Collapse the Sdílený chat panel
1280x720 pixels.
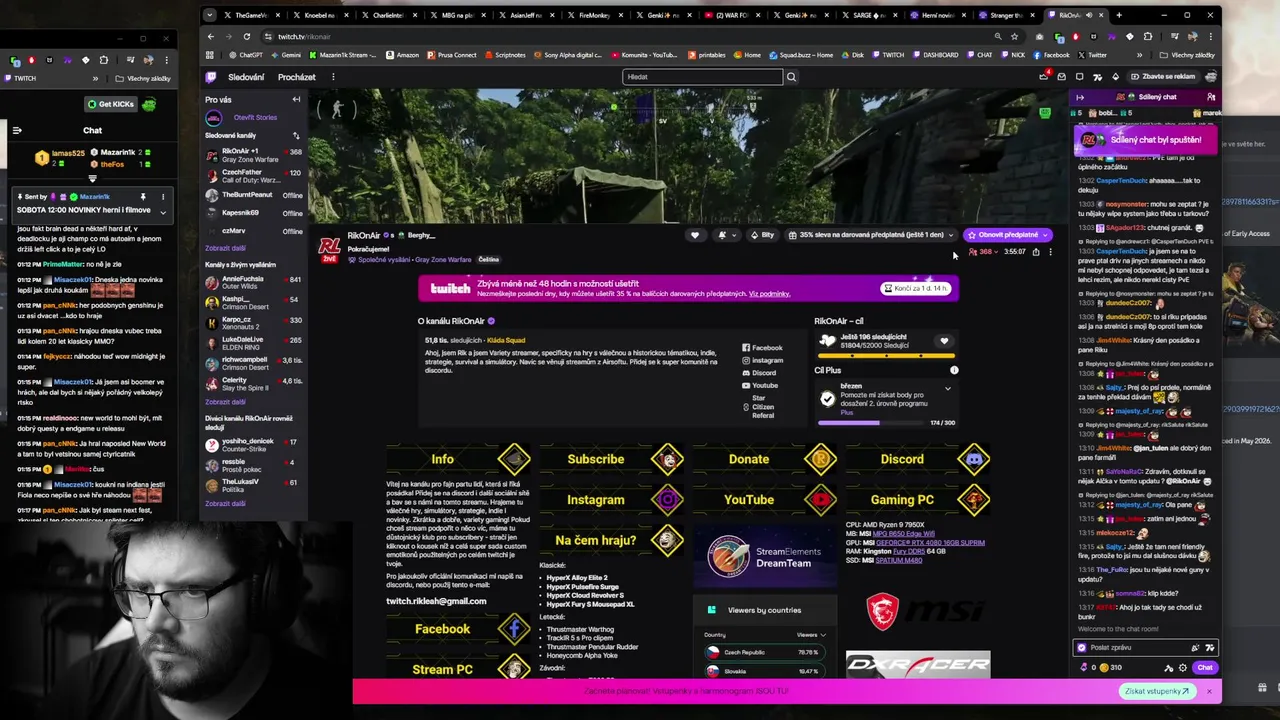pos(1079,97)
